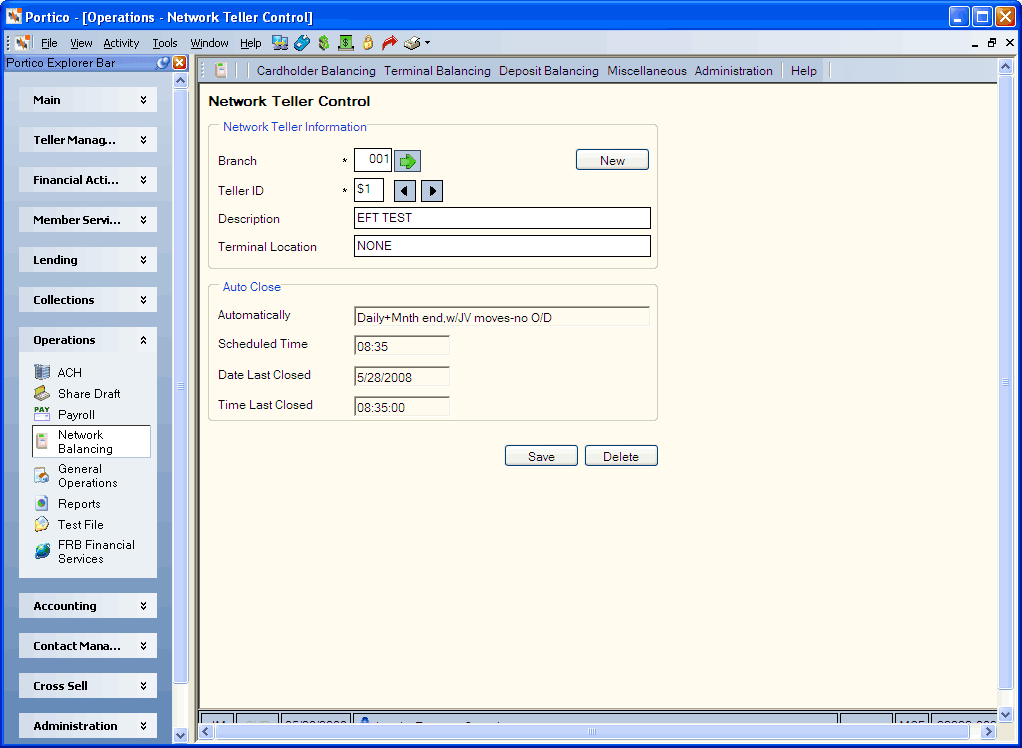Expand the Member Services section
This screenshot has width=1022, height=748.
coord(88,220)
